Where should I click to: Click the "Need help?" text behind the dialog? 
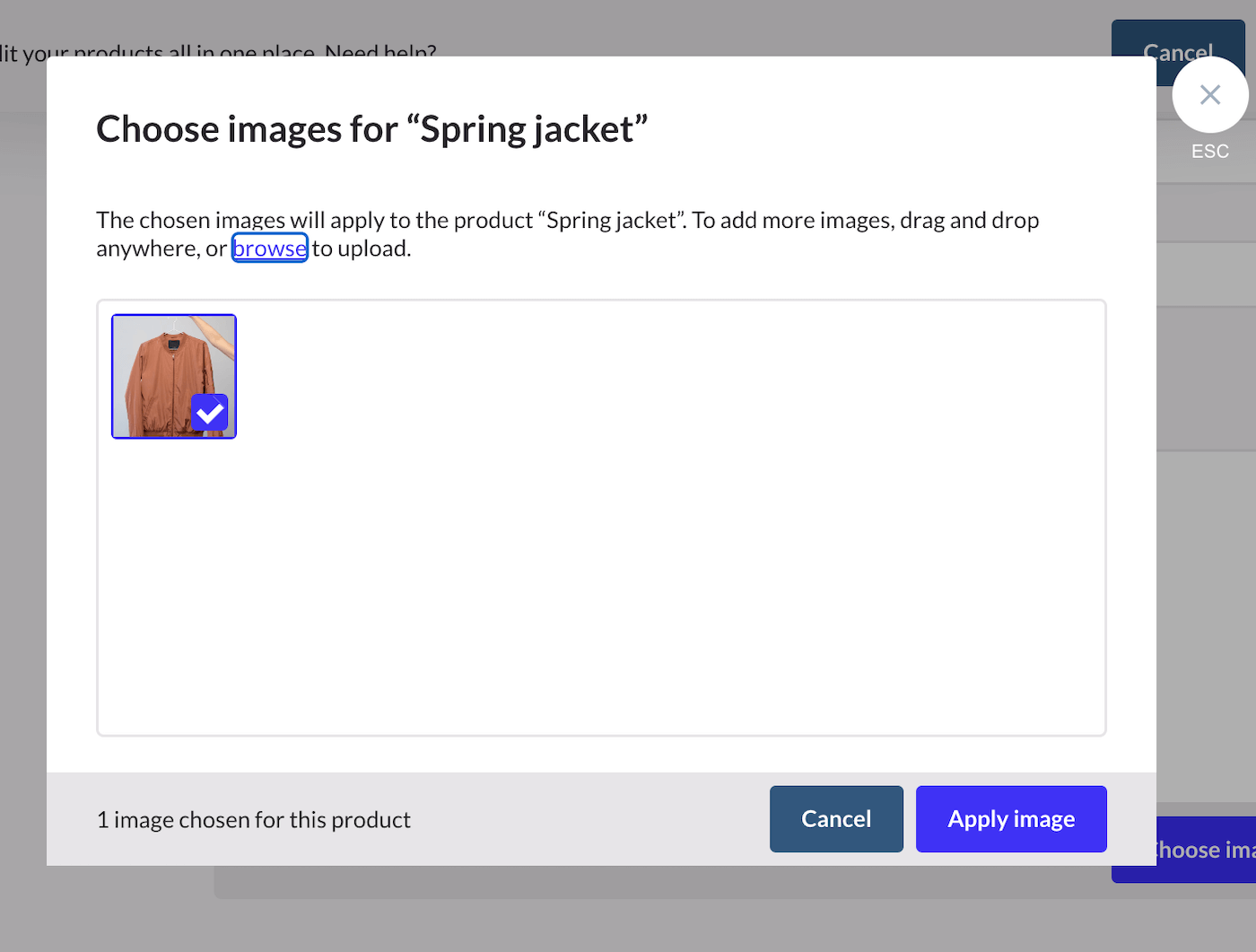pyautogui.click(x=381, y=49)
